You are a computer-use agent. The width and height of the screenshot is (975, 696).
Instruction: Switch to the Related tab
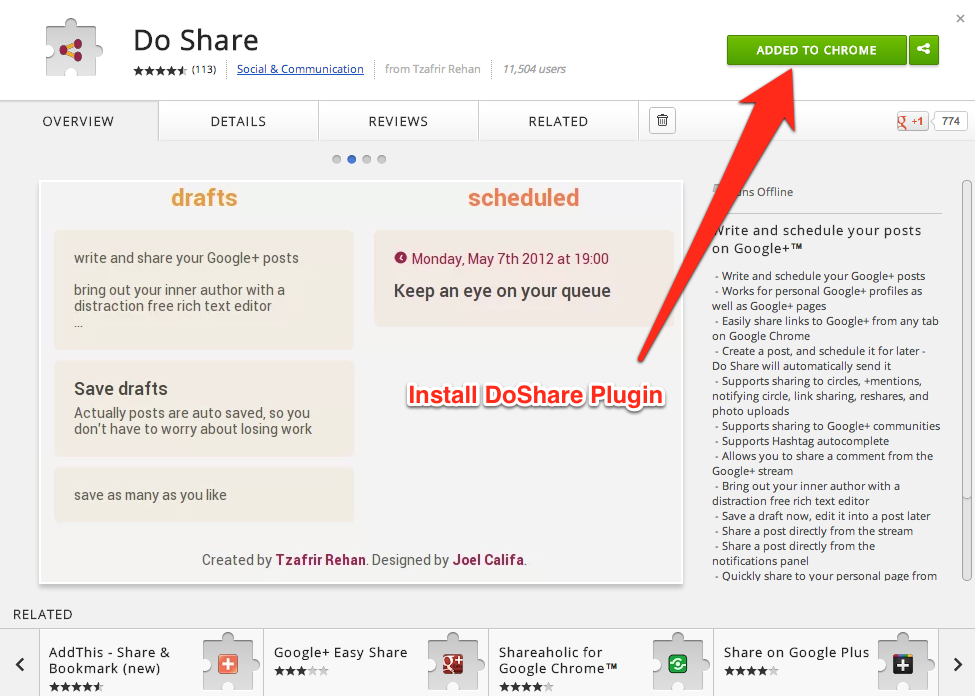558,121
